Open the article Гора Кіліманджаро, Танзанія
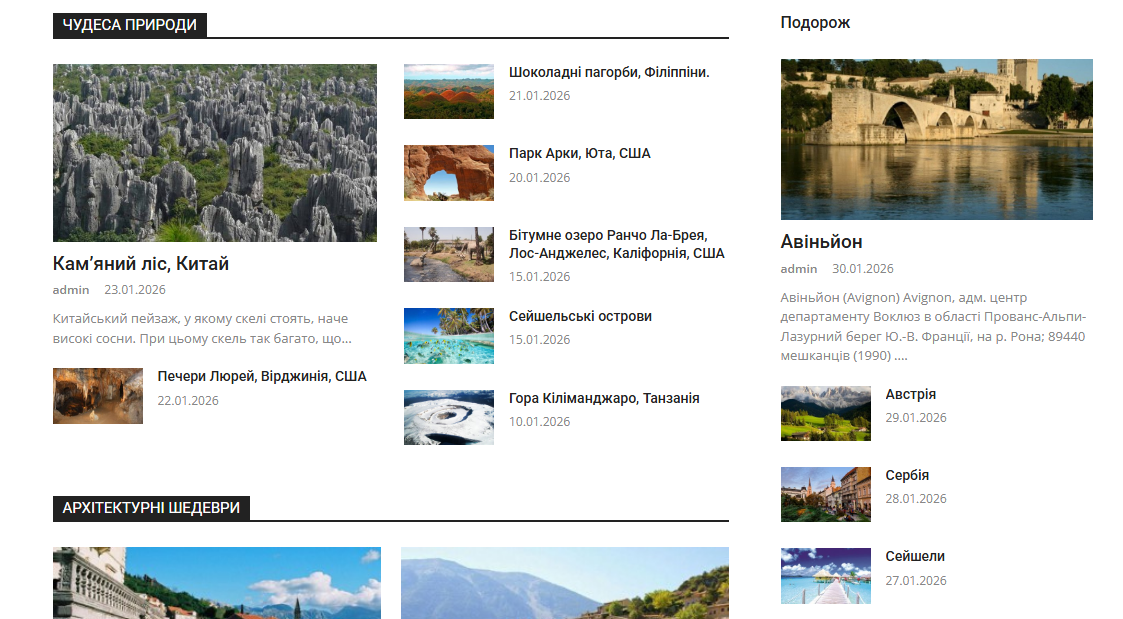Image resolution: width=1123 pixels, height=619 pixels. pos(604,398)
